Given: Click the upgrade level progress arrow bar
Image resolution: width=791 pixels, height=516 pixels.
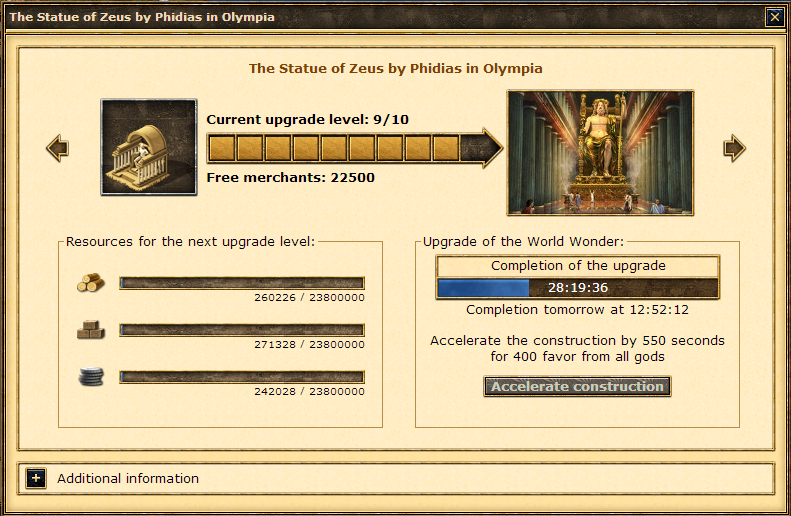Looking at the screenshot, I should pyautogui.click(x=355, y=148).
